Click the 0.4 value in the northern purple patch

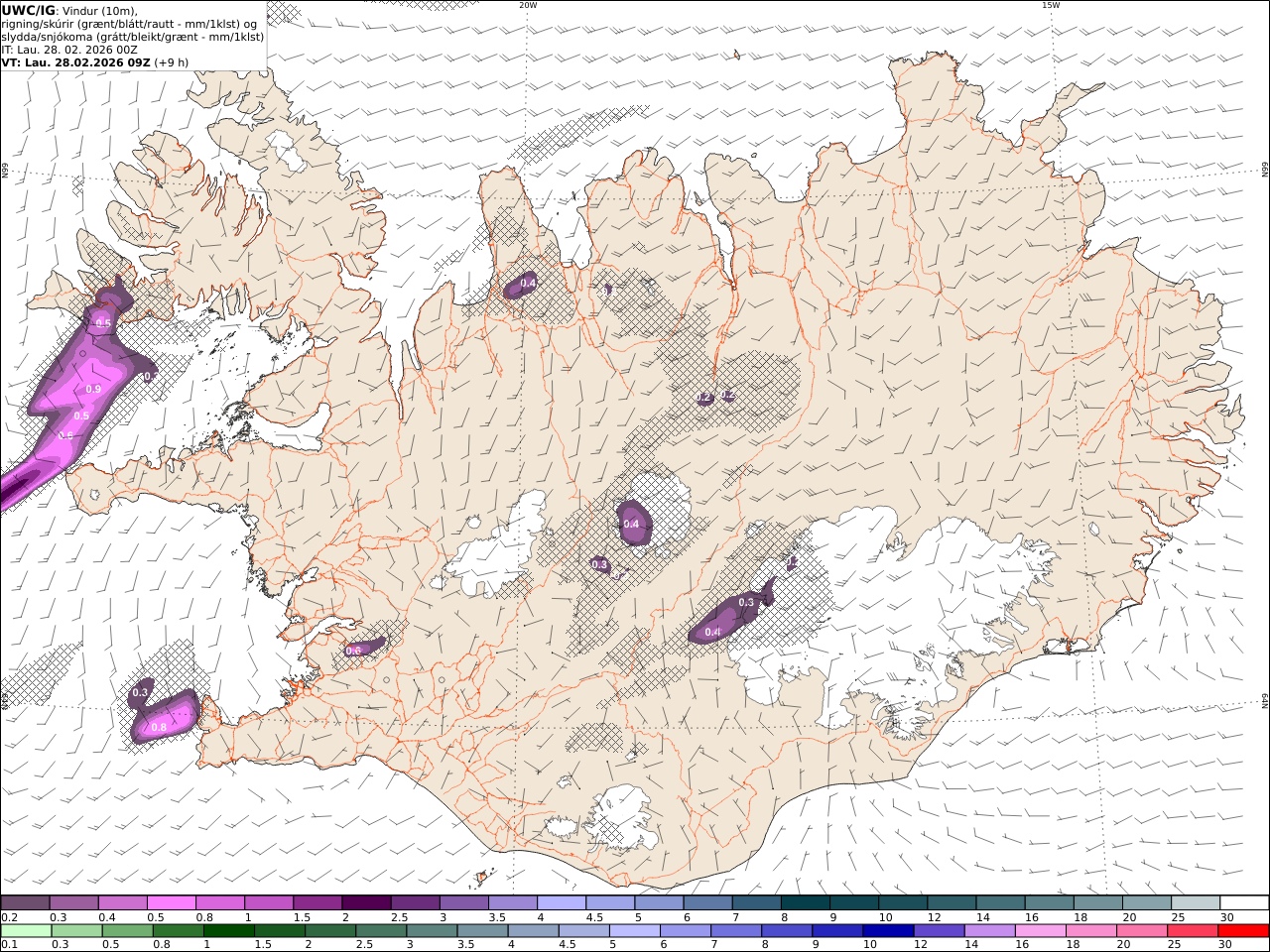point(528,284)
